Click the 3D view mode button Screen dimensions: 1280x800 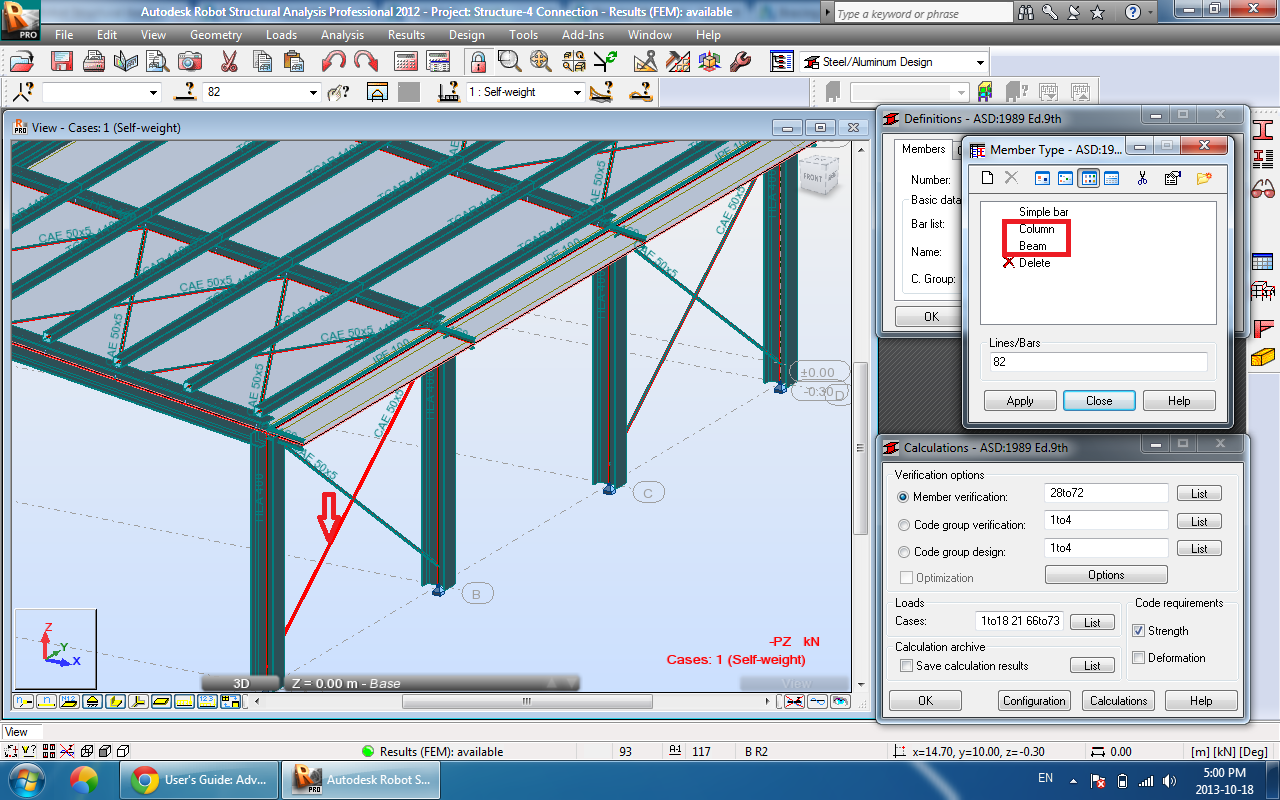pos(241,684)
